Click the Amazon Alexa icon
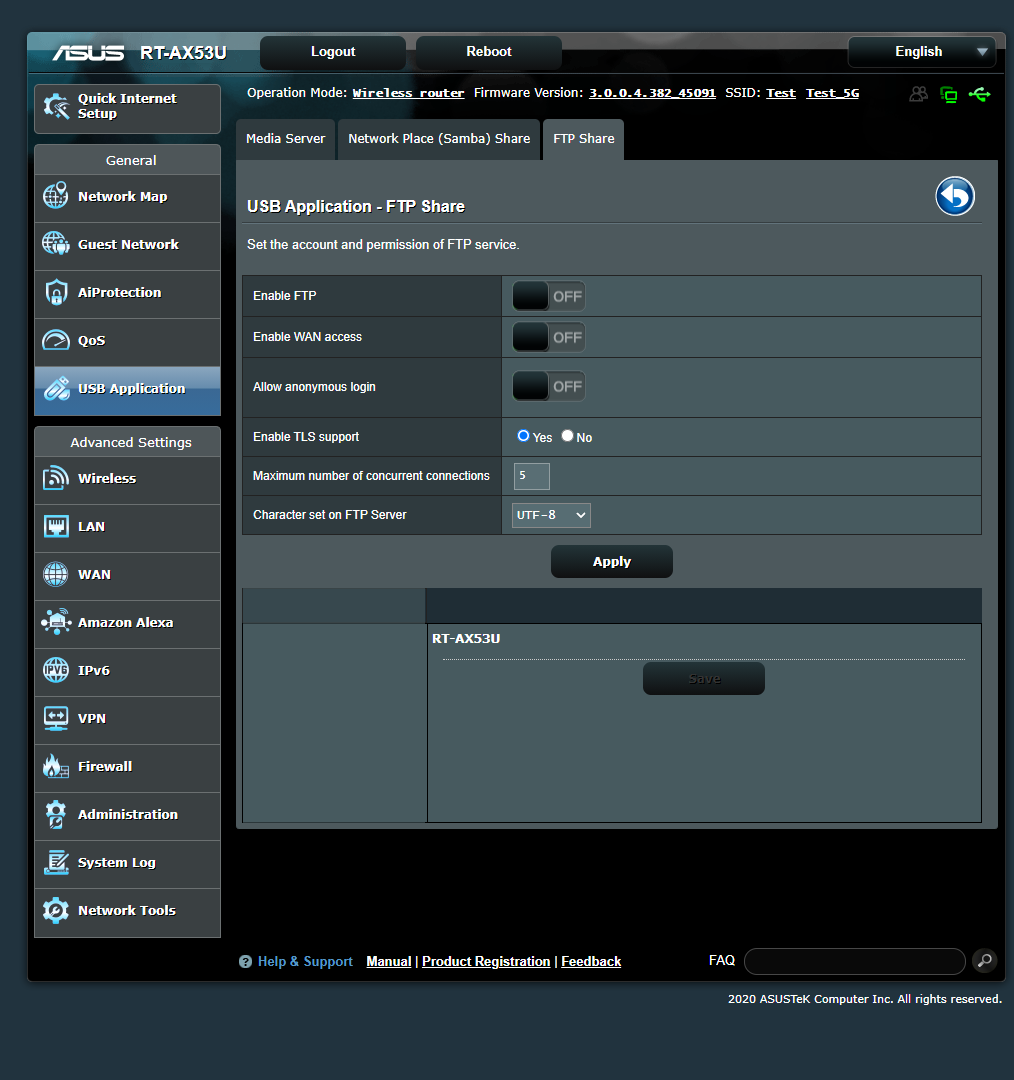The image size is (1014, 1080). click(x=56, y=622)
